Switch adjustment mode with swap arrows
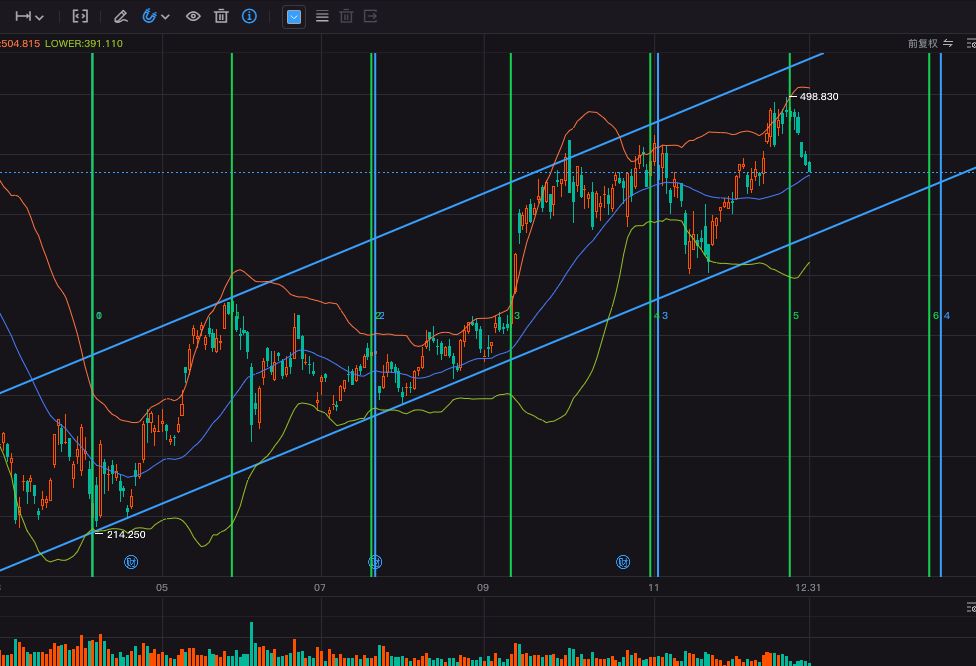This screenshot has height=666, width=976. click(948, 43)
